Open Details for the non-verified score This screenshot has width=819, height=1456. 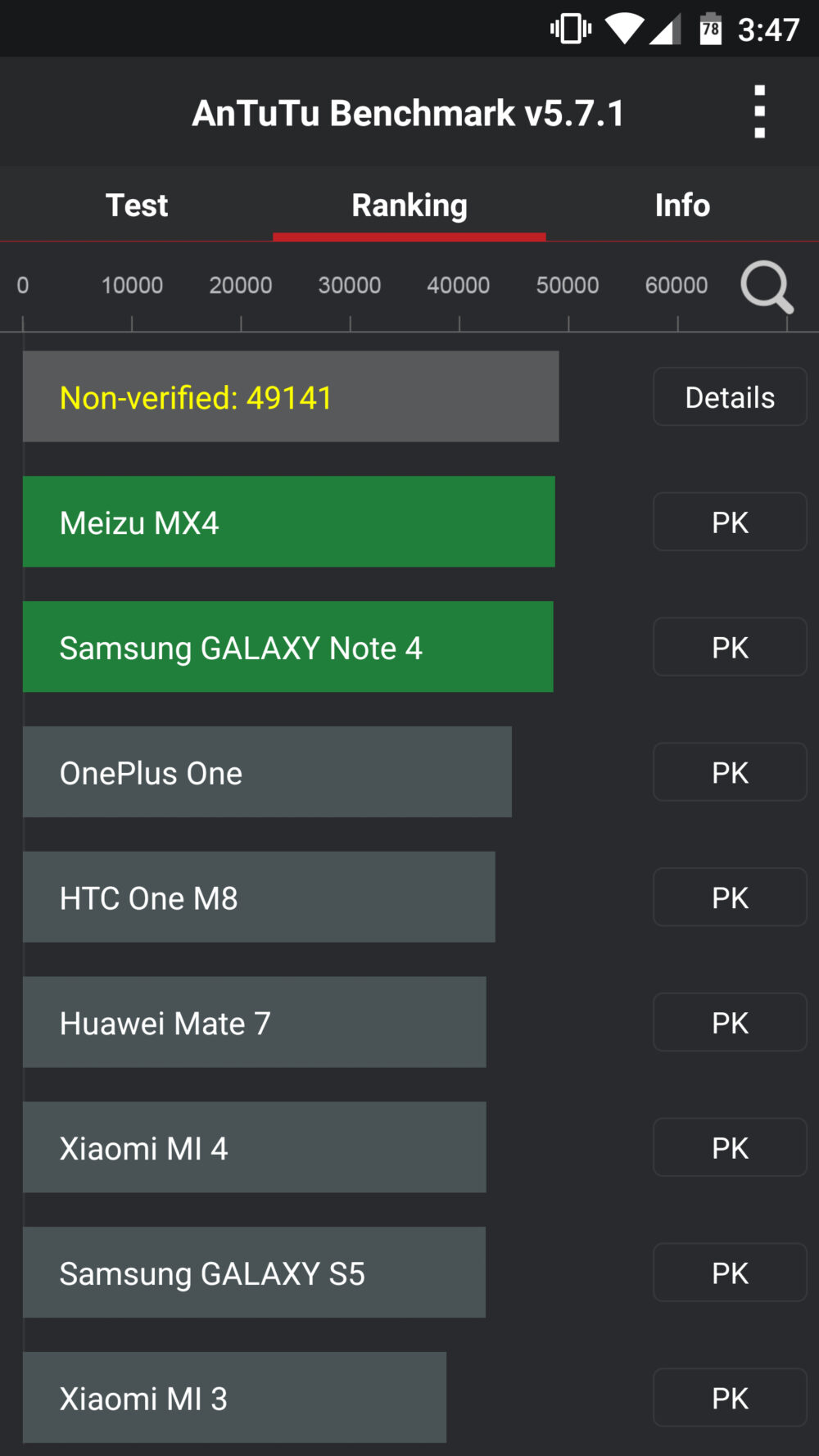tap(730, 397)
